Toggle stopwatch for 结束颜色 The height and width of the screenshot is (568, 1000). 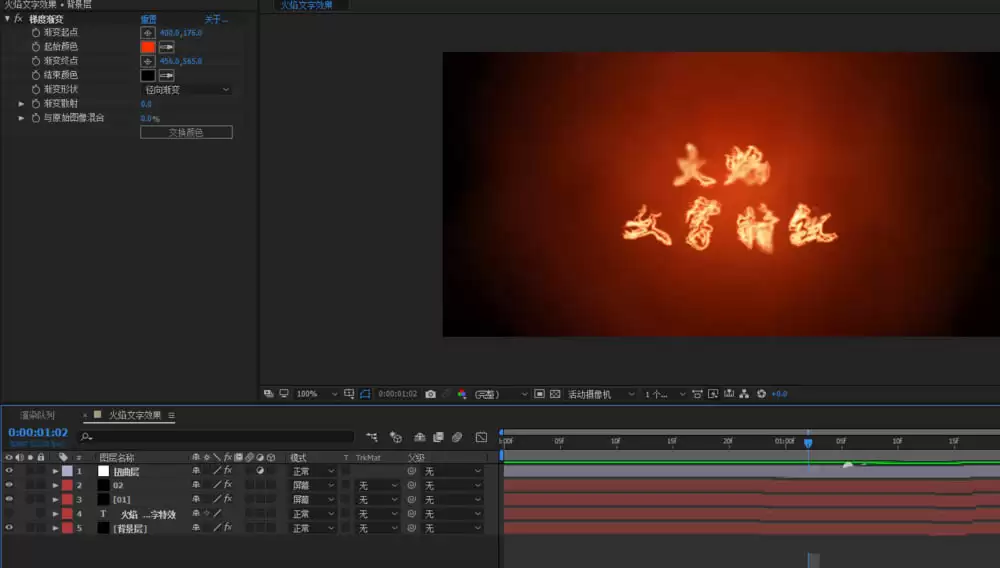[x=36, y=75]
